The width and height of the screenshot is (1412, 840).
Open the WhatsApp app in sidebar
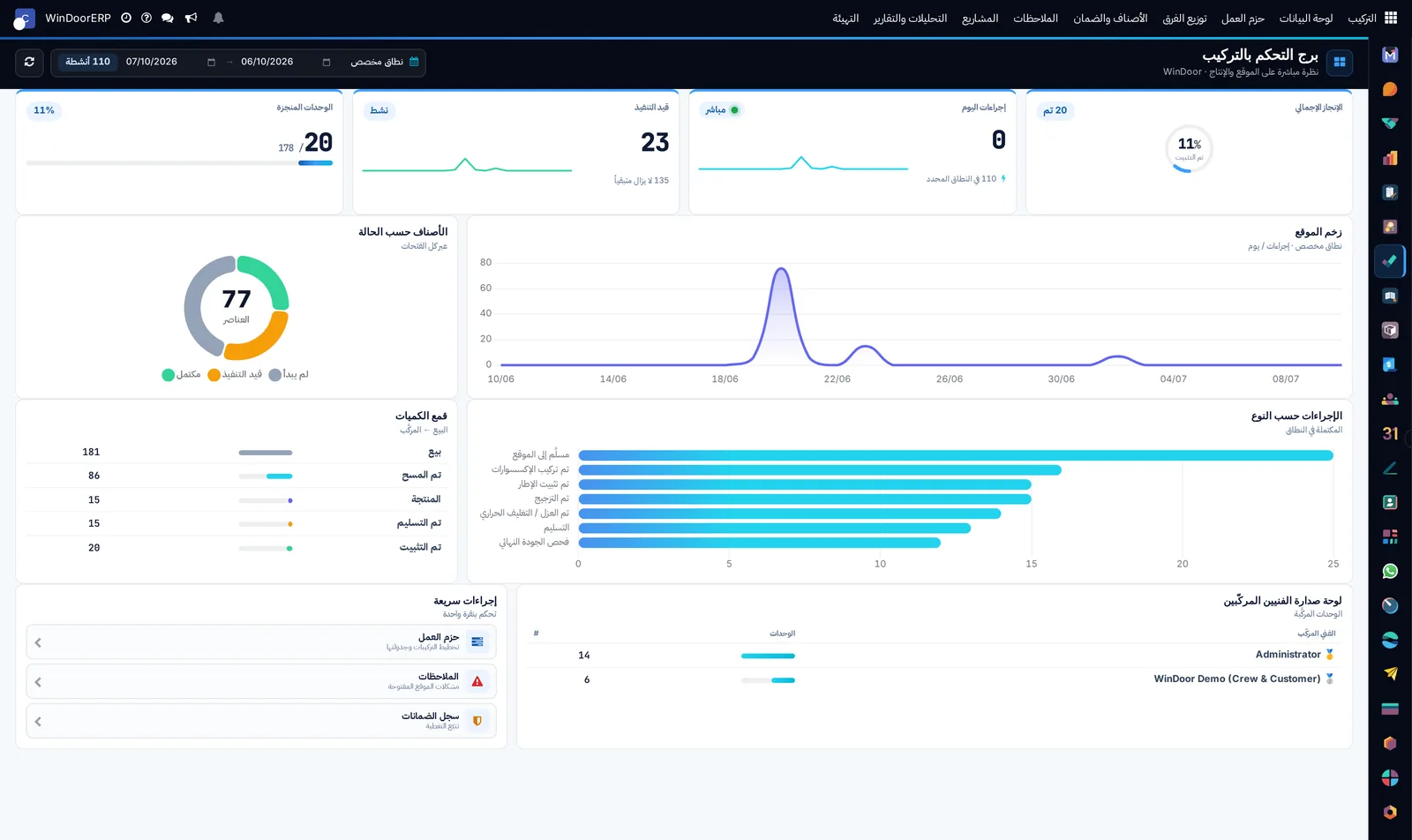tap(1390, 571)
